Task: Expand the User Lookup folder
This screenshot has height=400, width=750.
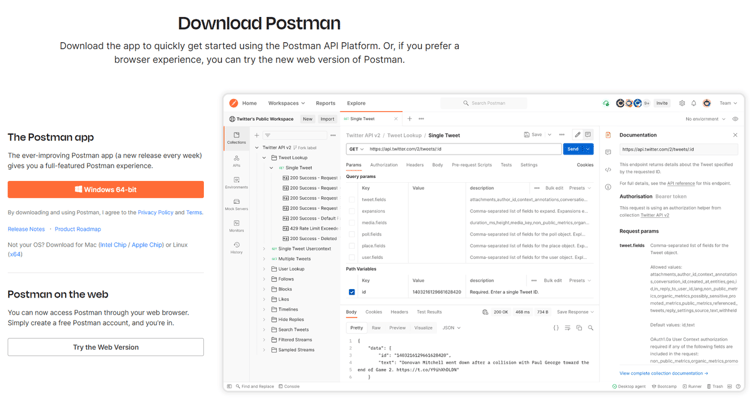Action: (264, 269)
